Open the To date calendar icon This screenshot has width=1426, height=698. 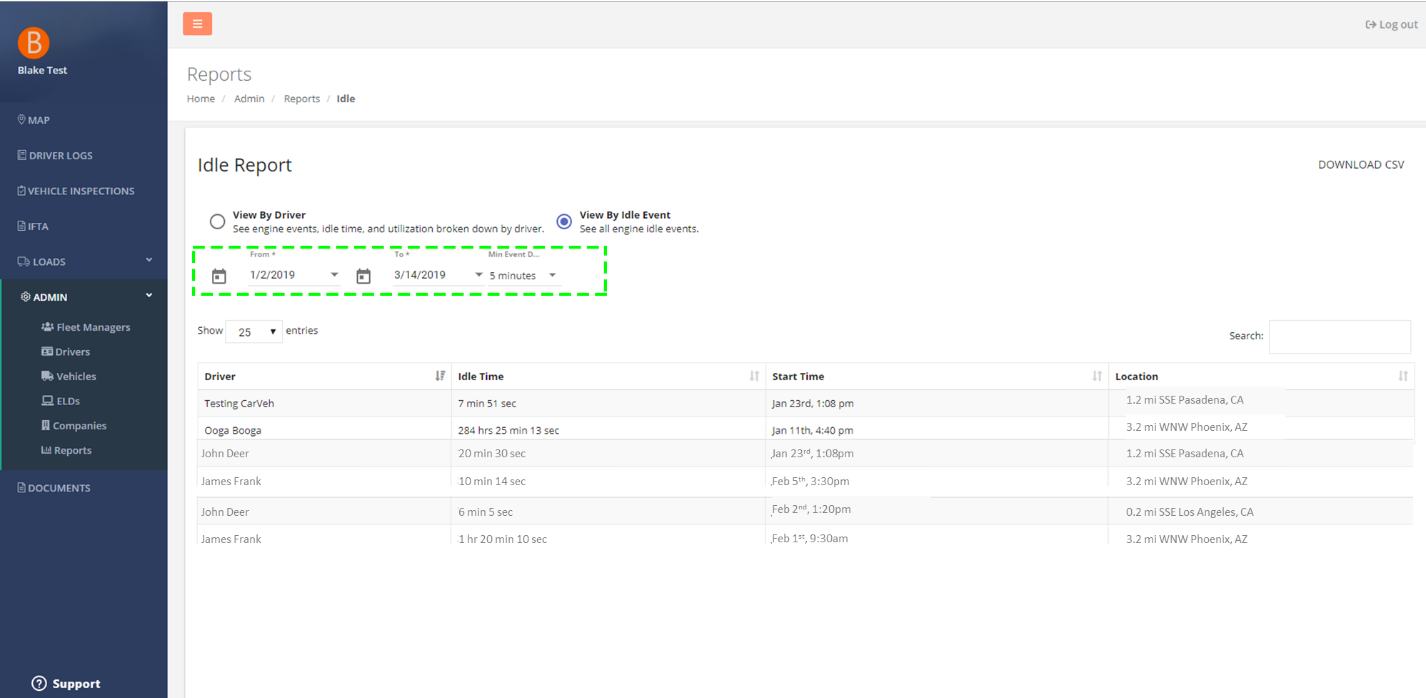point(364,276)
